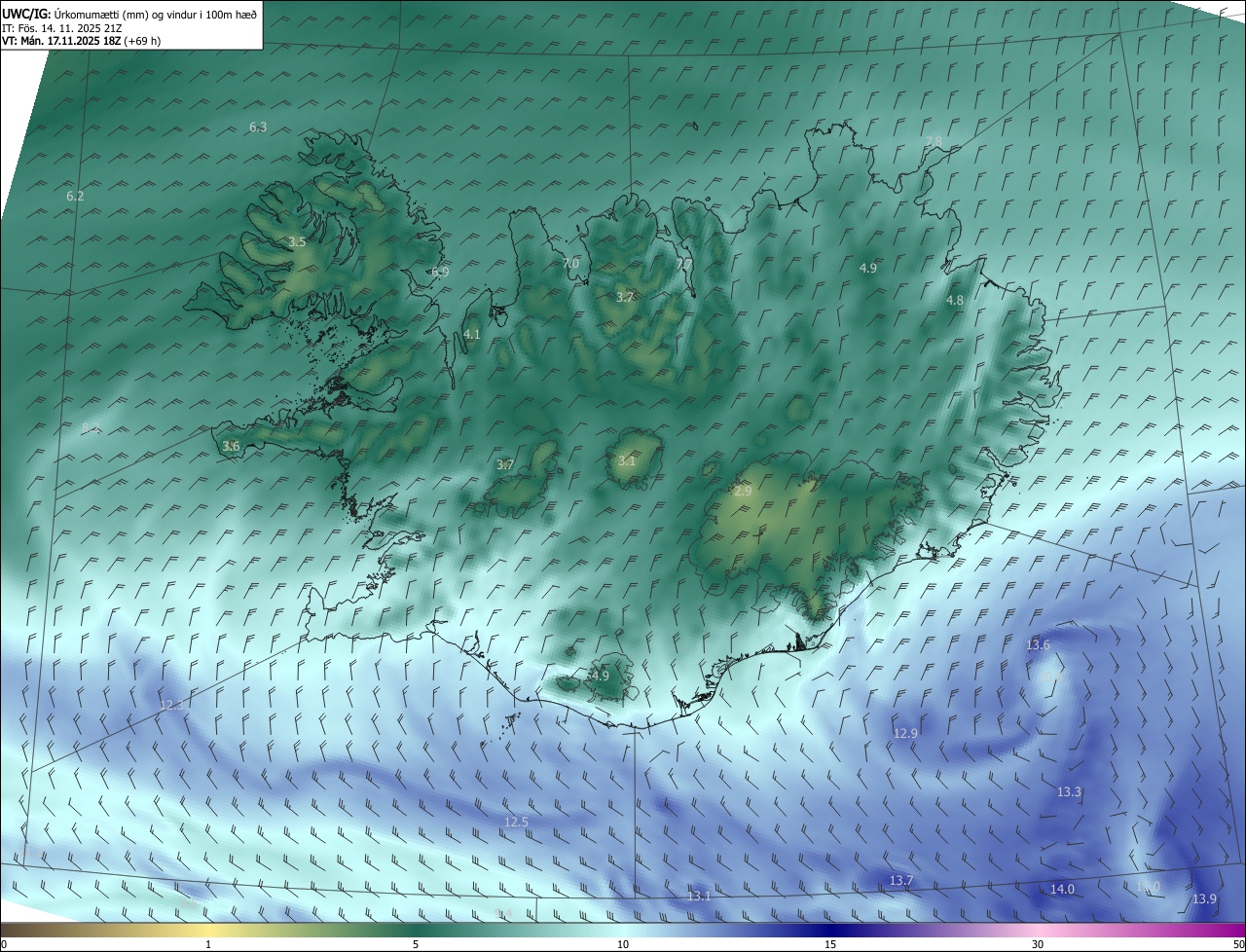Select the initial time line 'IT: Fös. 14. 11. 2025 21Z'
1246x952 pixels.
pos(61,27)
